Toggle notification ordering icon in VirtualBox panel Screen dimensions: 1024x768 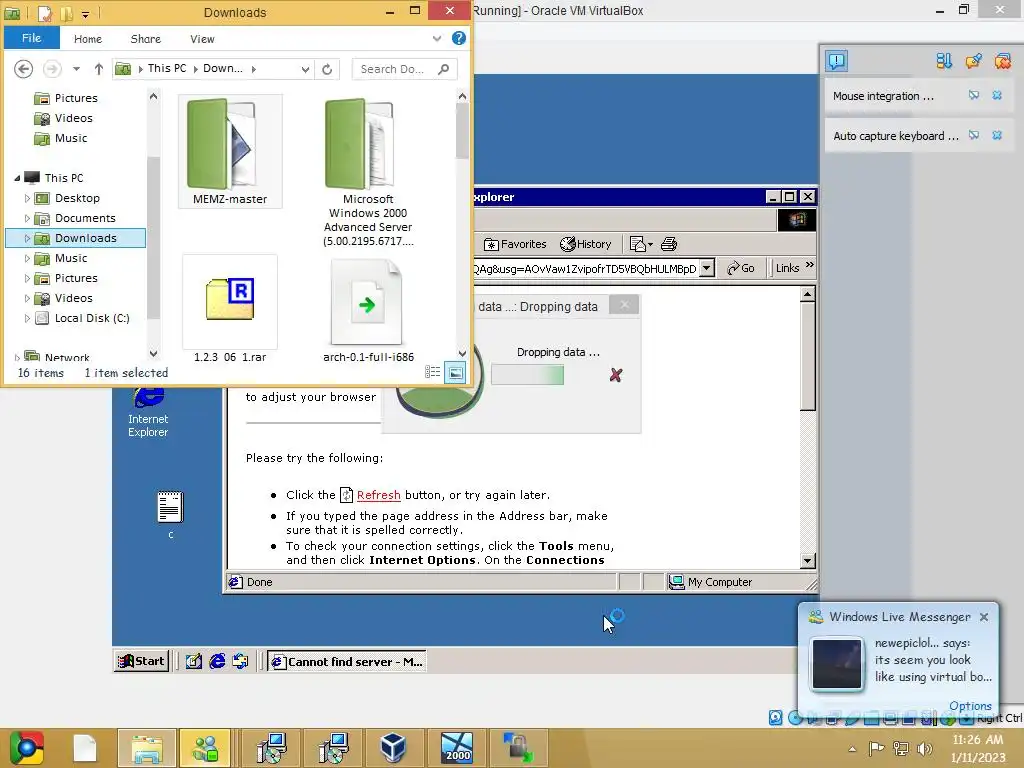click(944, 61)
